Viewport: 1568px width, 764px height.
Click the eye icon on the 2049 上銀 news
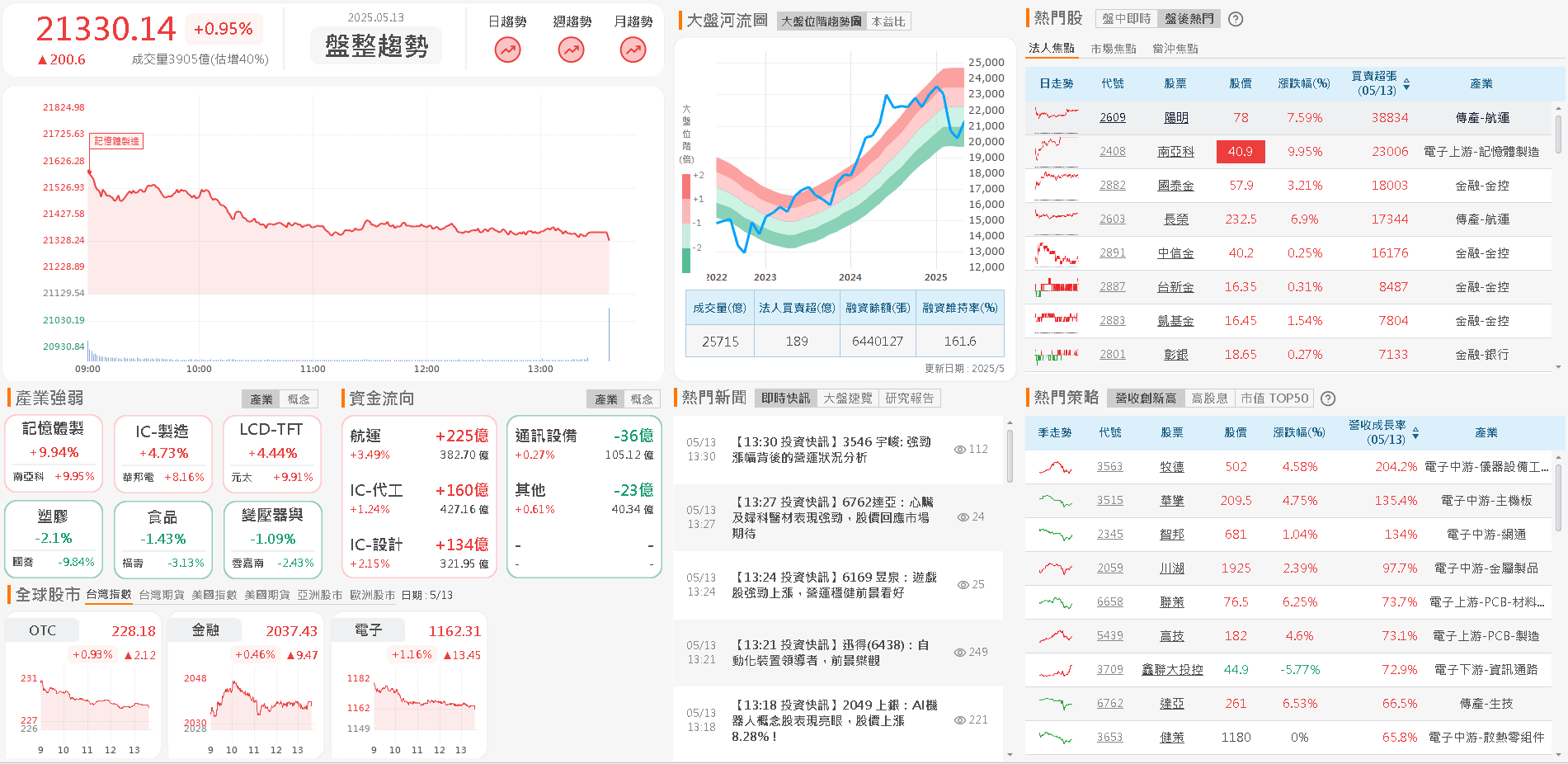pyautogui.click(x=959, y=720)
